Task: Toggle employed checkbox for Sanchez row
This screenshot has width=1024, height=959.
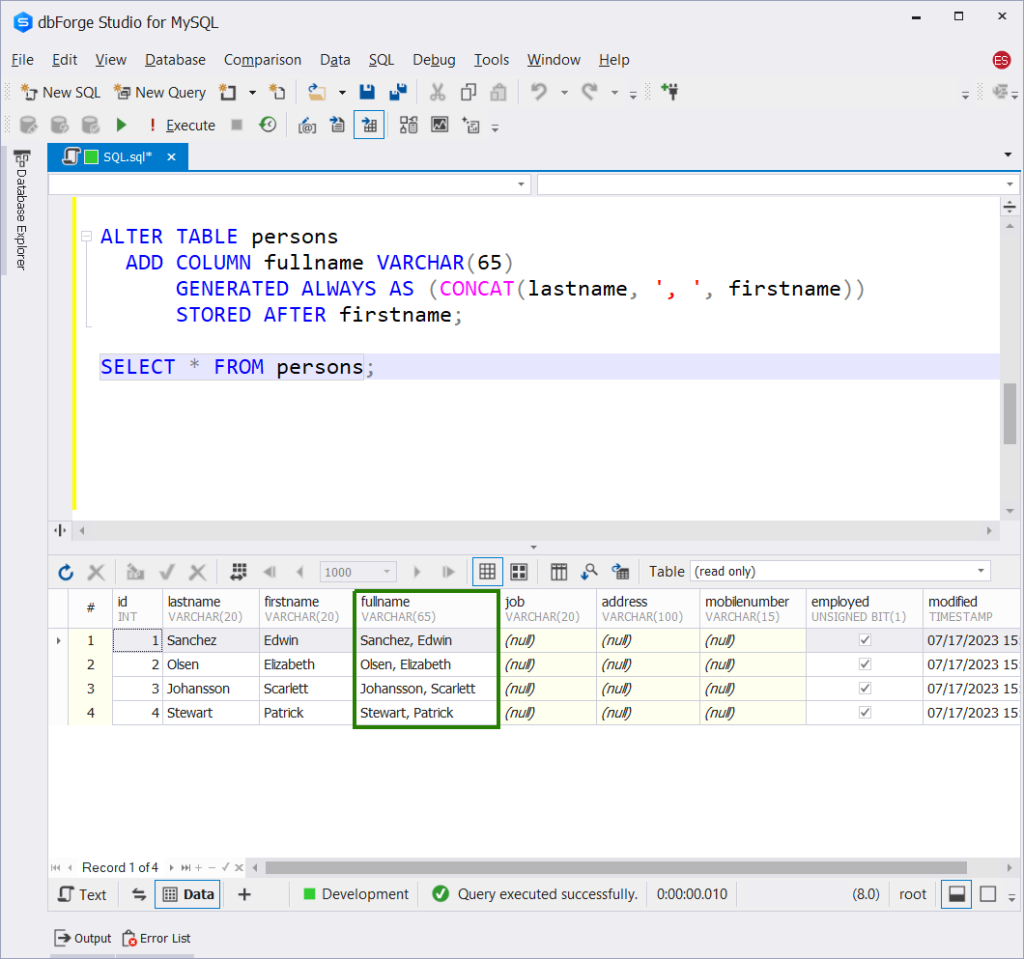Action: 865,640
